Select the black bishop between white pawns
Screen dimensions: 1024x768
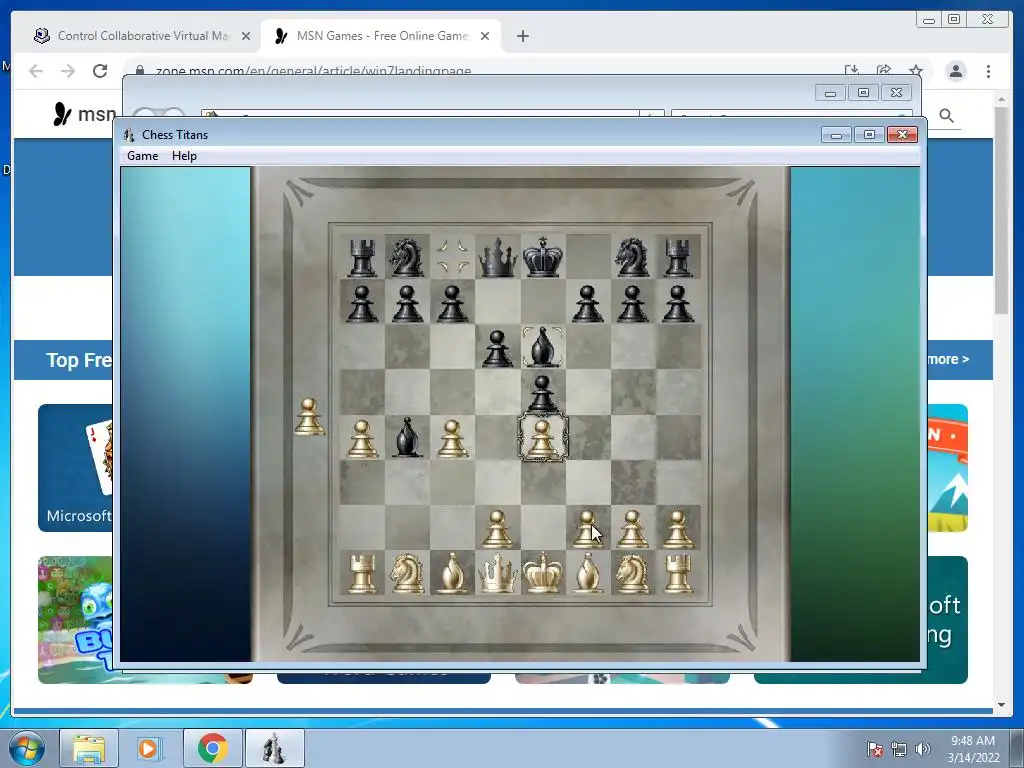point(406,438)
